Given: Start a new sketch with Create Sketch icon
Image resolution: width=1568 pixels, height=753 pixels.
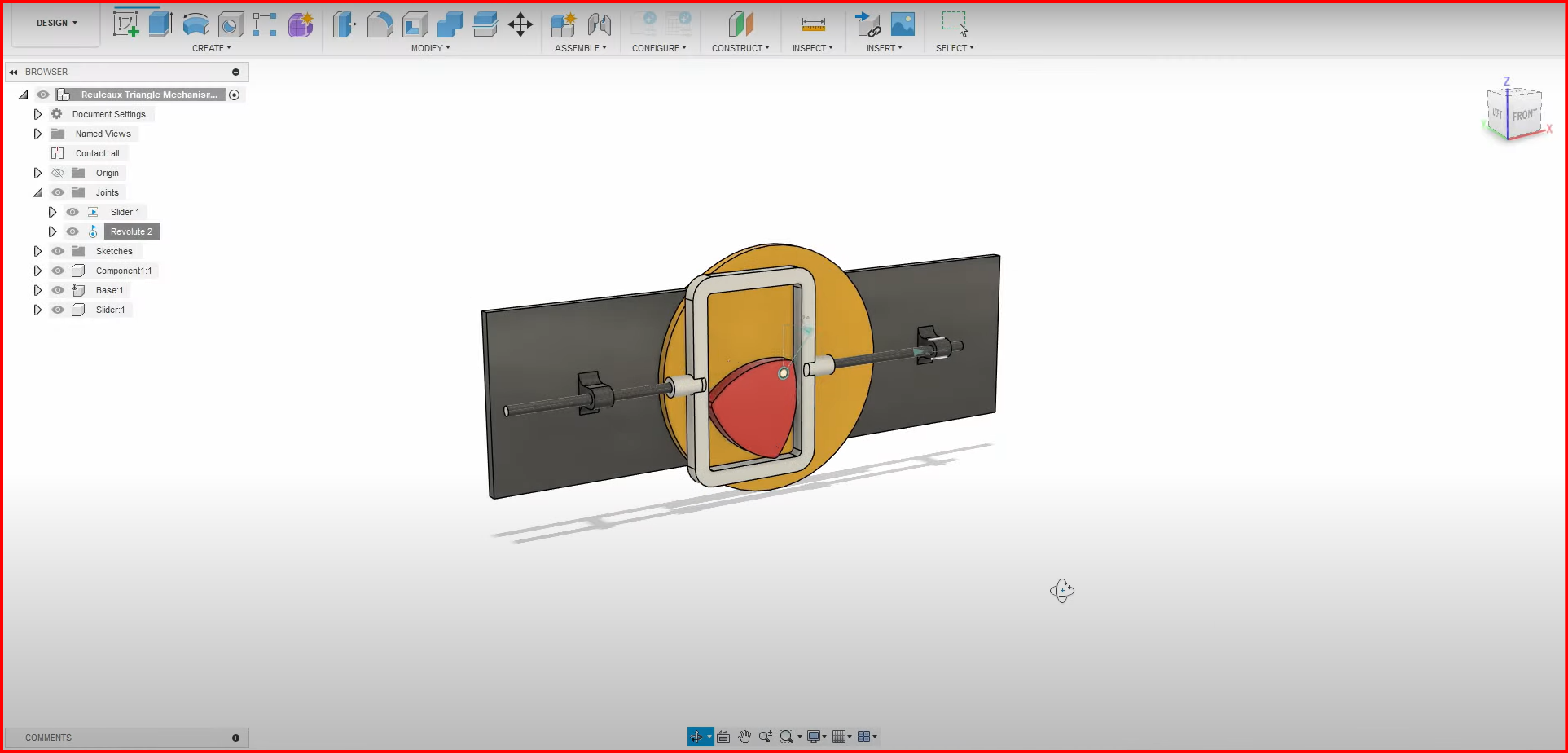Looking at the screenshot, I should (x=125, y=24).
